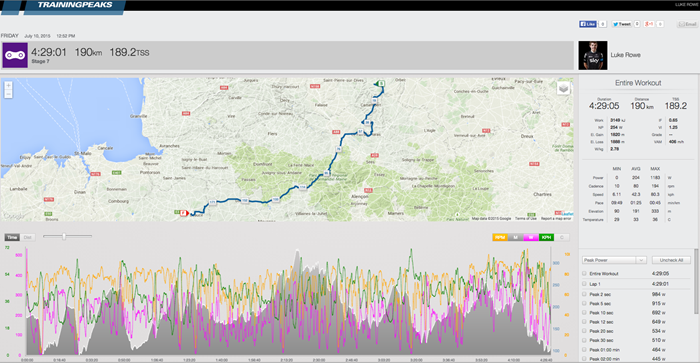700x363 pixels.
Task: Check the Entire Workout checkbox
Action: coord(584,273)
